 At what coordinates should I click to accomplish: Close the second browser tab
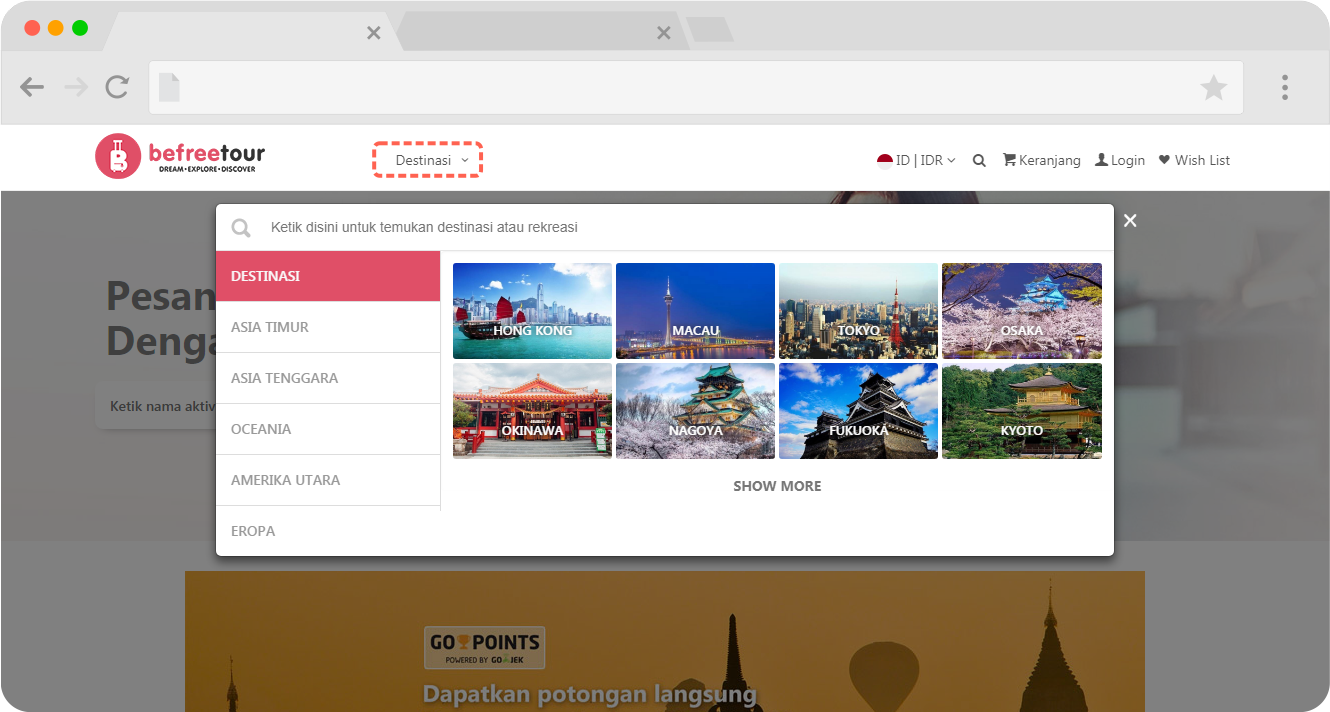(x=663, y=33)
